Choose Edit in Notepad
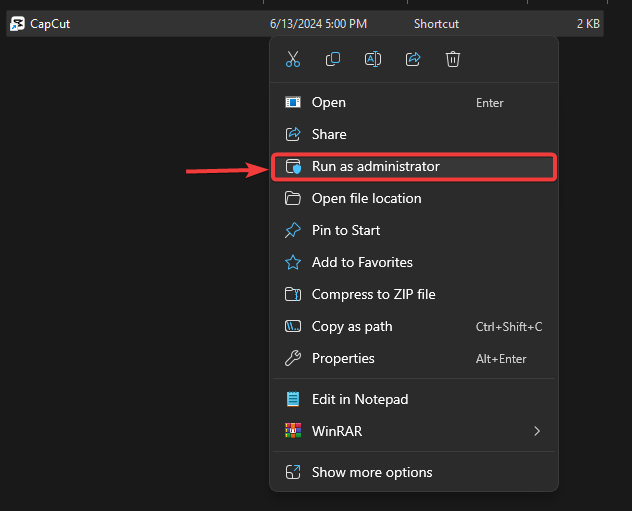The width and height of the screenshot is (632, 511). coord(360,399)
